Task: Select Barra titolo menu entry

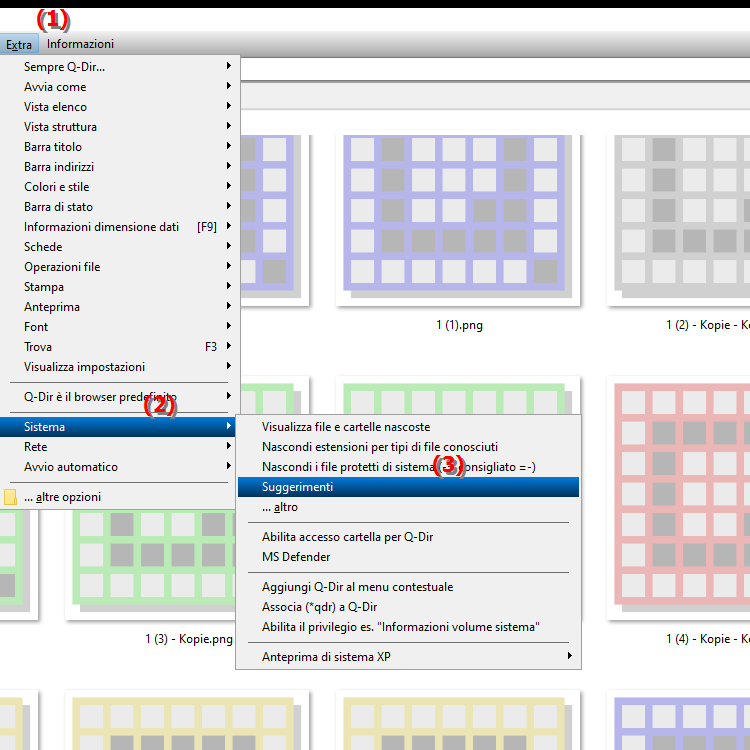Action: click(120, 147)
